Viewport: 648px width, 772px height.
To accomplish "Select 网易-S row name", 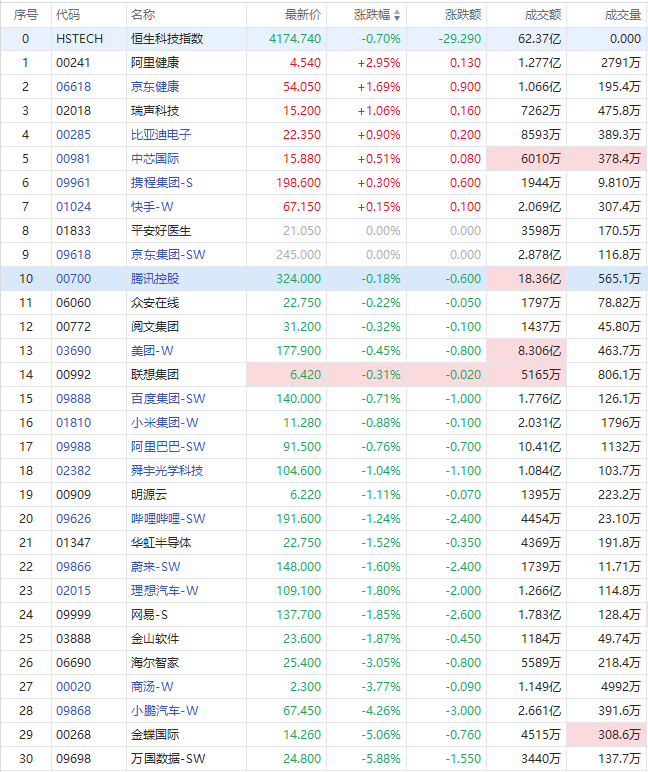I will [149, 615].
